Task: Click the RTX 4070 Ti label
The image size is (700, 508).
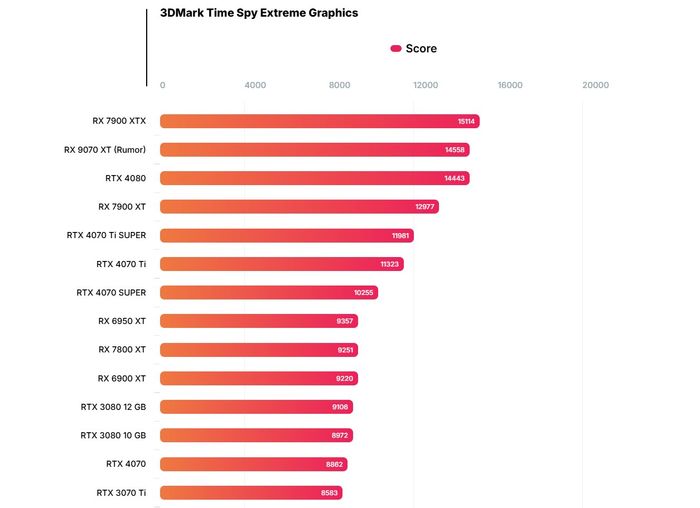Action: click(x=121, y=264)
